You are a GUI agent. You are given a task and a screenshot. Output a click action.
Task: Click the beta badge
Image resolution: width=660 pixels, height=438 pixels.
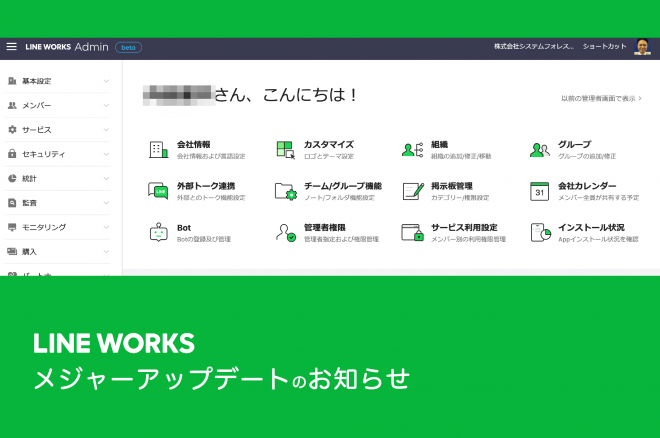(x=128, y=48)
